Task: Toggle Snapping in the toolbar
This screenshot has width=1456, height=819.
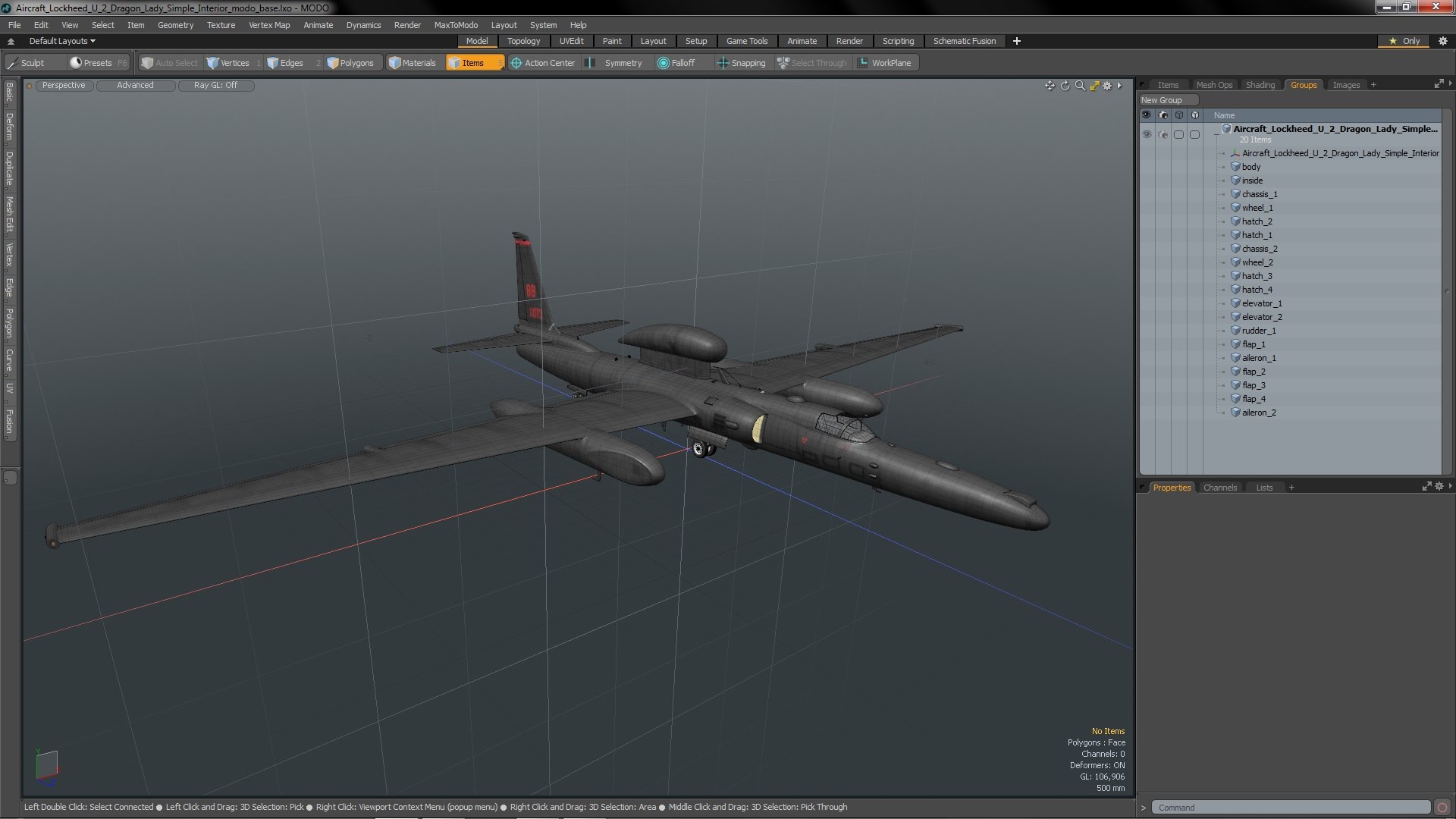Action: tap(742, 63)
